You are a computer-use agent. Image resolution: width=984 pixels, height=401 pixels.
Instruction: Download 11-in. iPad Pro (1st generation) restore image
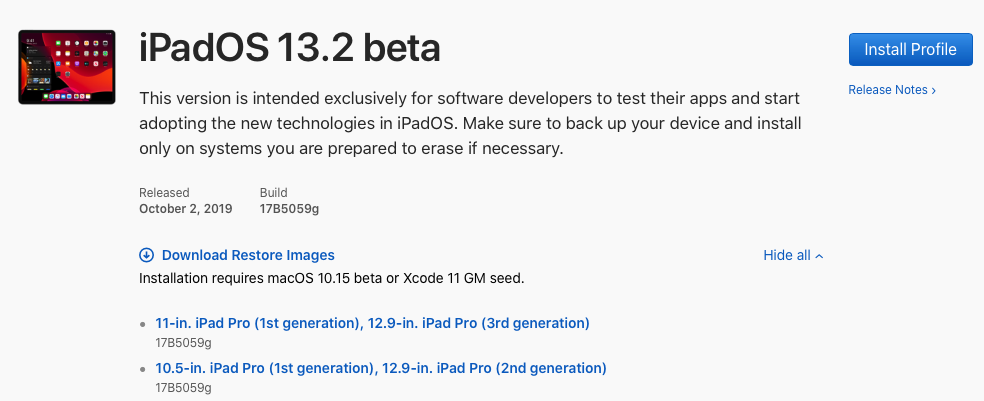(x=372, y=323)
